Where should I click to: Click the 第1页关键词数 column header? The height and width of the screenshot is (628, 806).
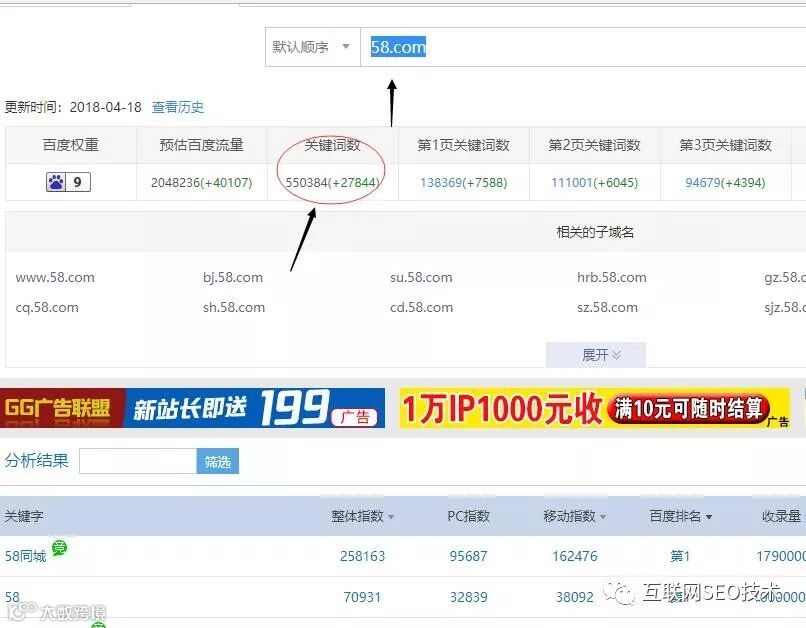point(464,145)
